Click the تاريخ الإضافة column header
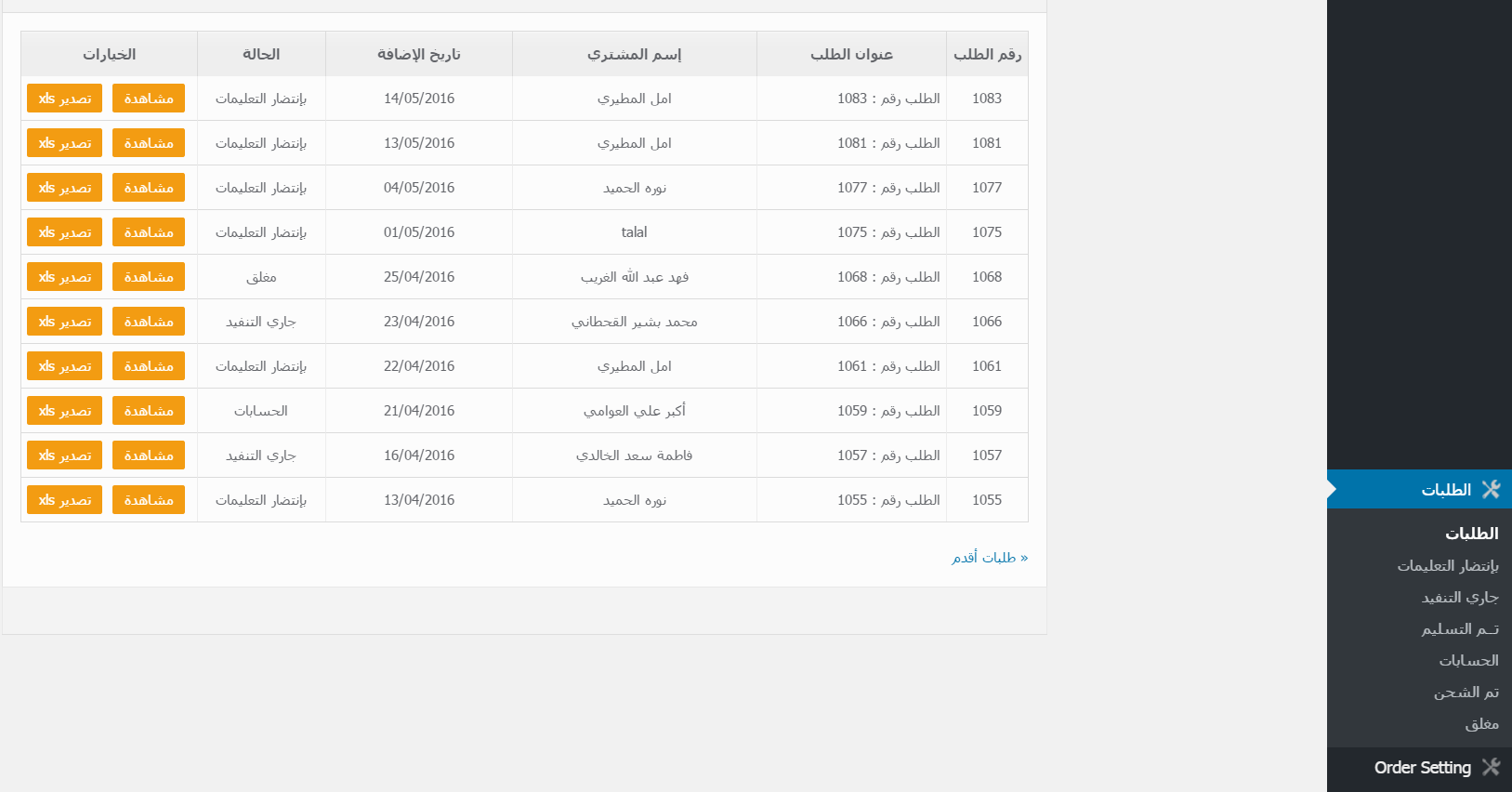This screenshot has height=792, width=1512. tap(418, 54)
